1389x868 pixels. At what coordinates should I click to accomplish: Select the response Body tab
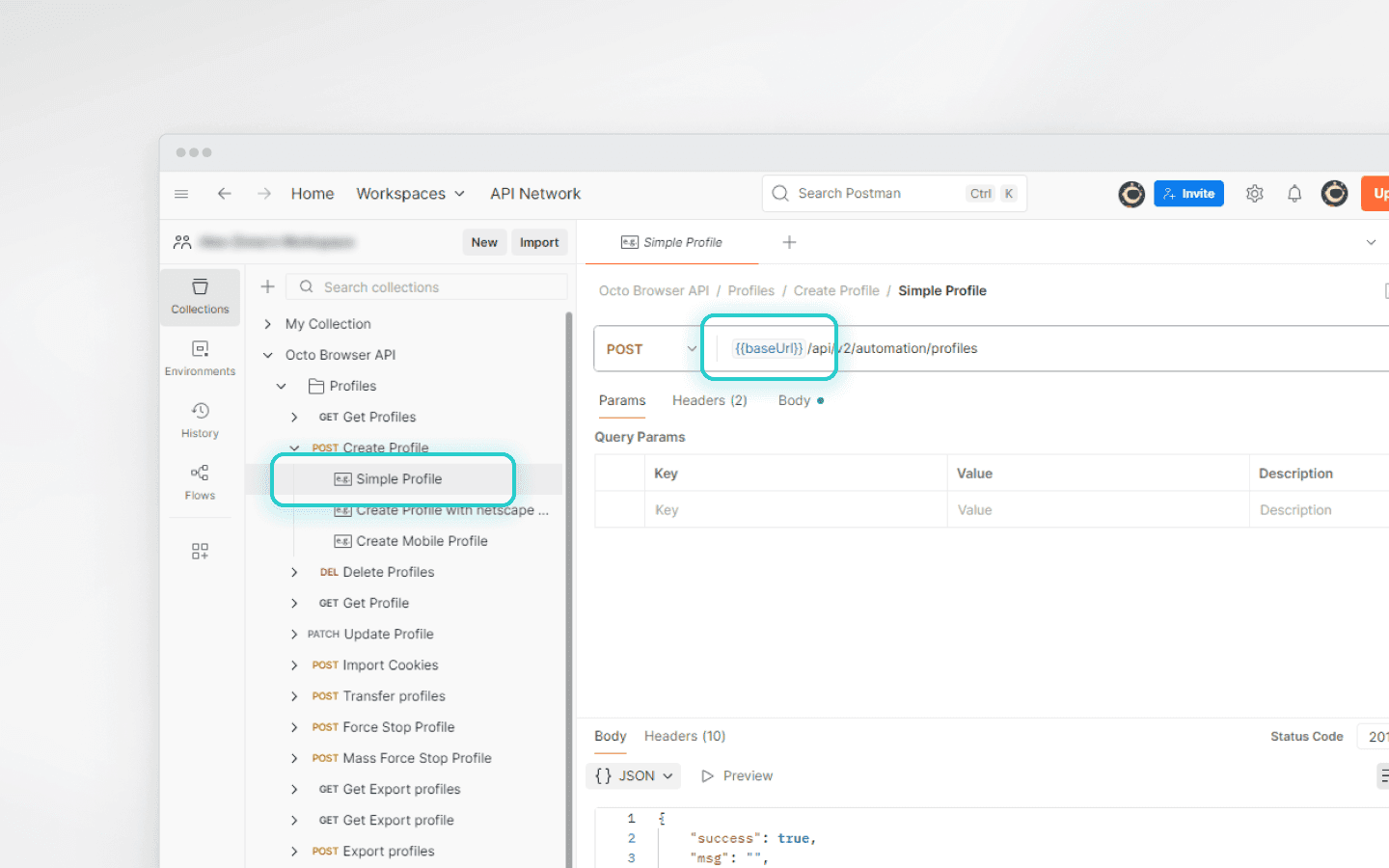611,736
